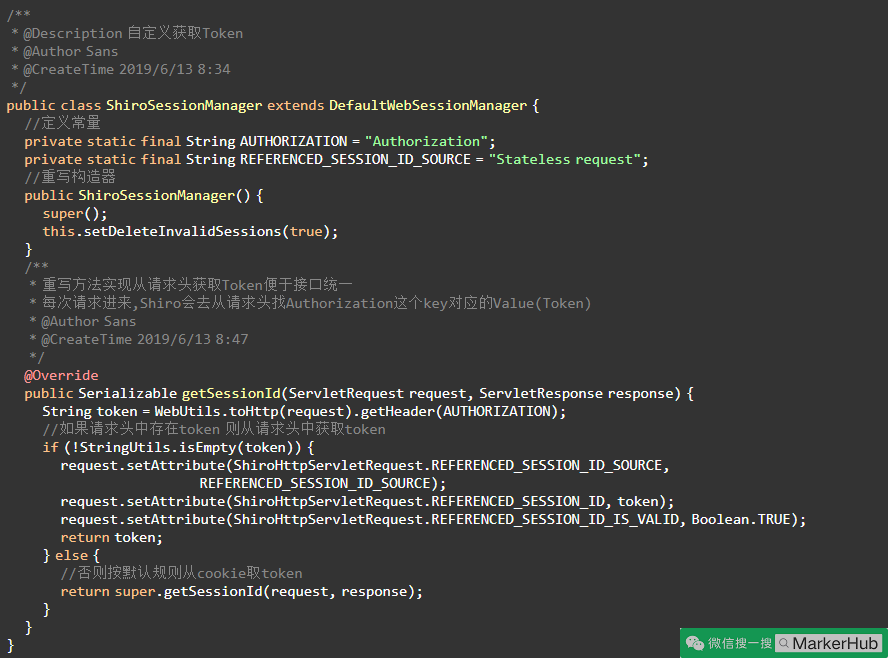
Task: Click the @Override annotation
Action: (61, 375)
